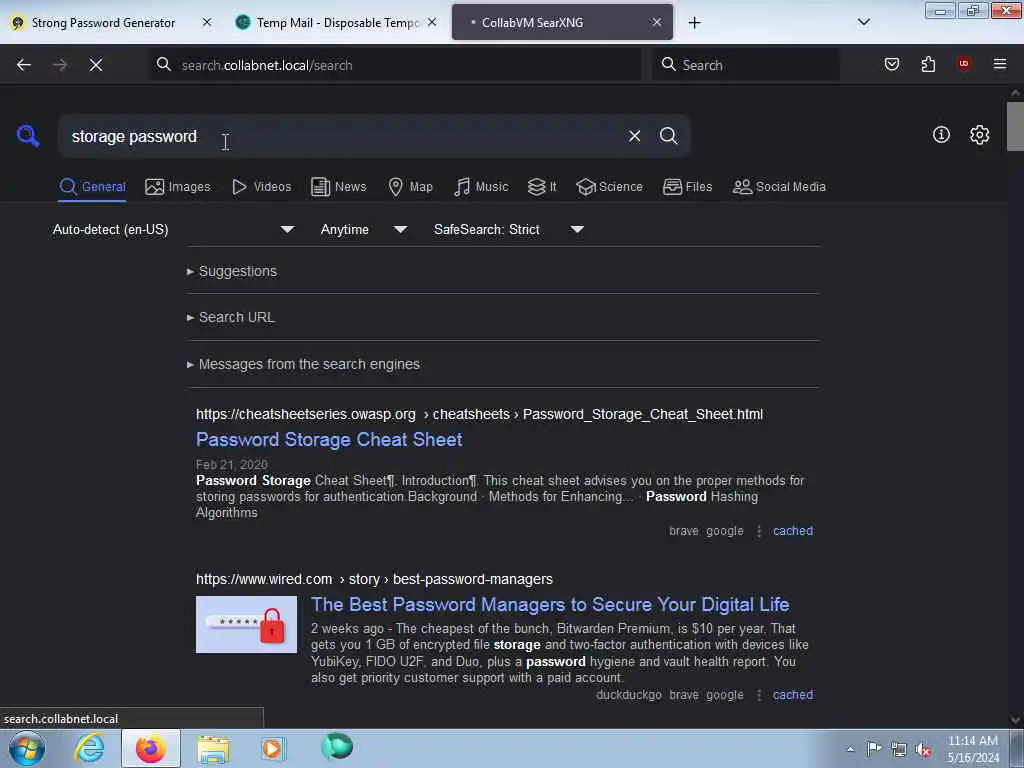Switch to Videos search category
Image resolution: width=1024 pixels, height=768 pixels.
[x=261, y=187]
